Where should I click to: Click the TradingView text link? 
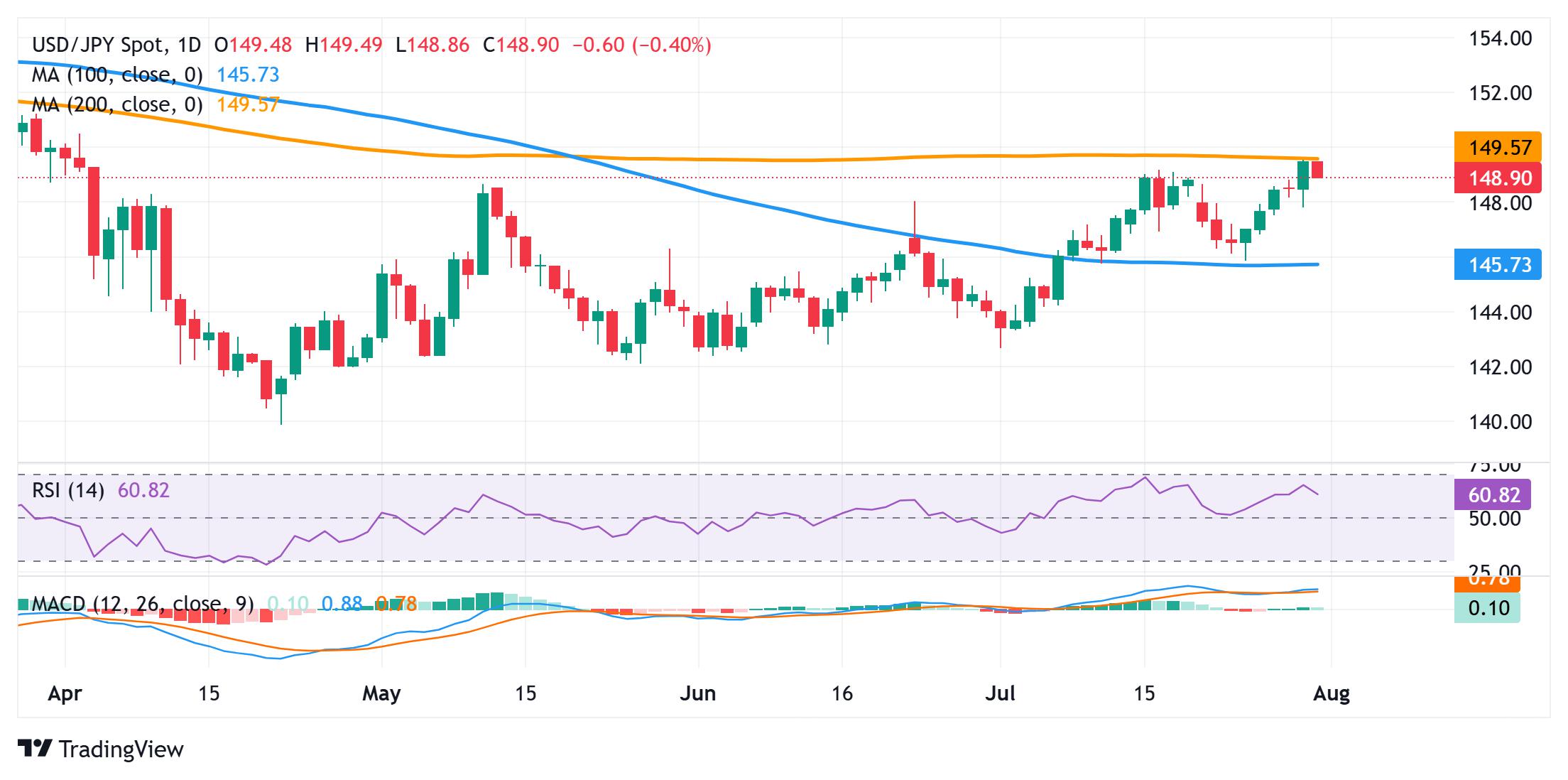pyautogui.click(x=121, y=749)
